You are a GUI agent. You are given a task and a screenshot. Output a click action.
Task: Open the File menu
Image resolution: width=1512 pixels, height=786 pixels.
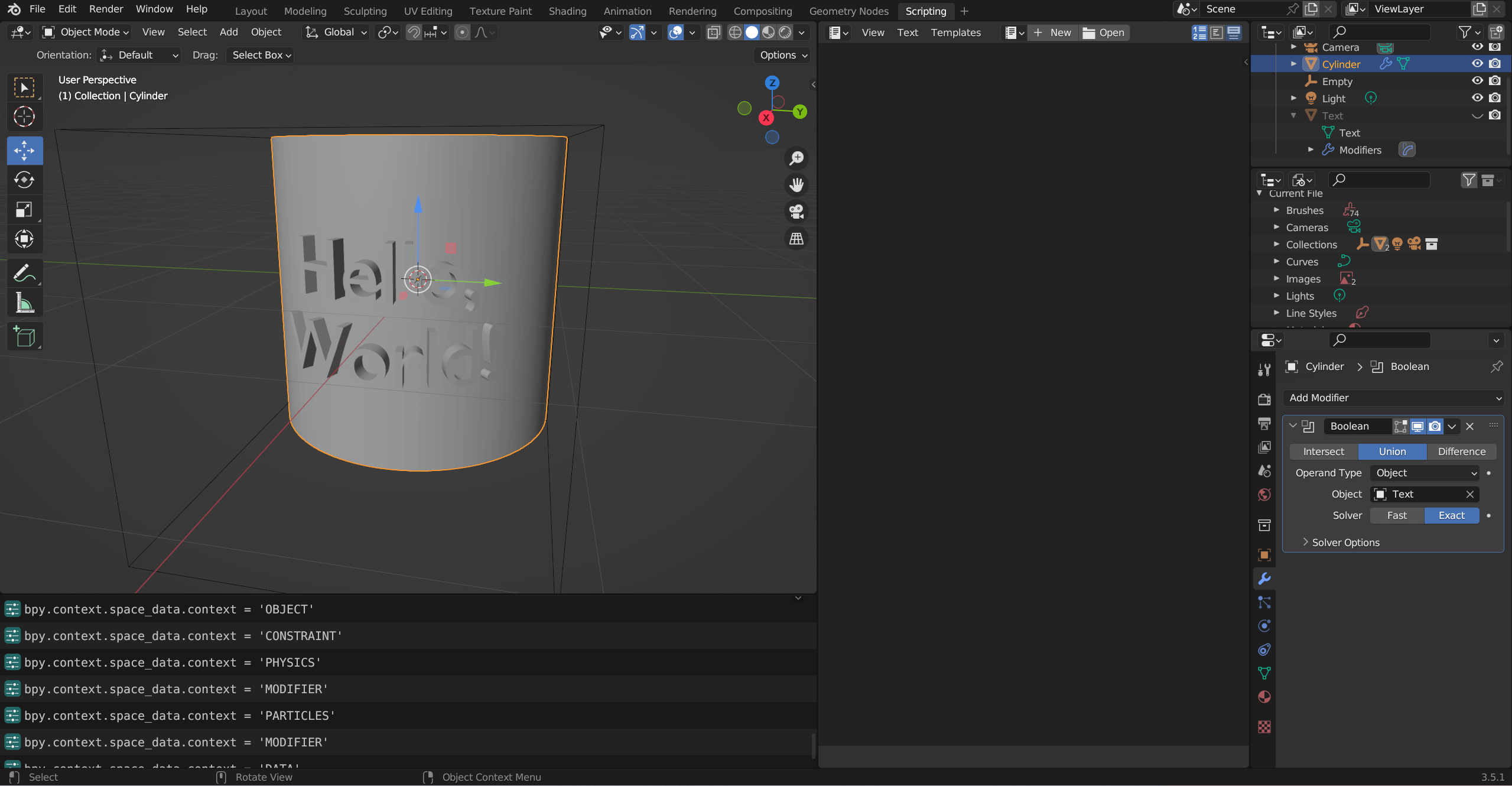pos(37,9)
